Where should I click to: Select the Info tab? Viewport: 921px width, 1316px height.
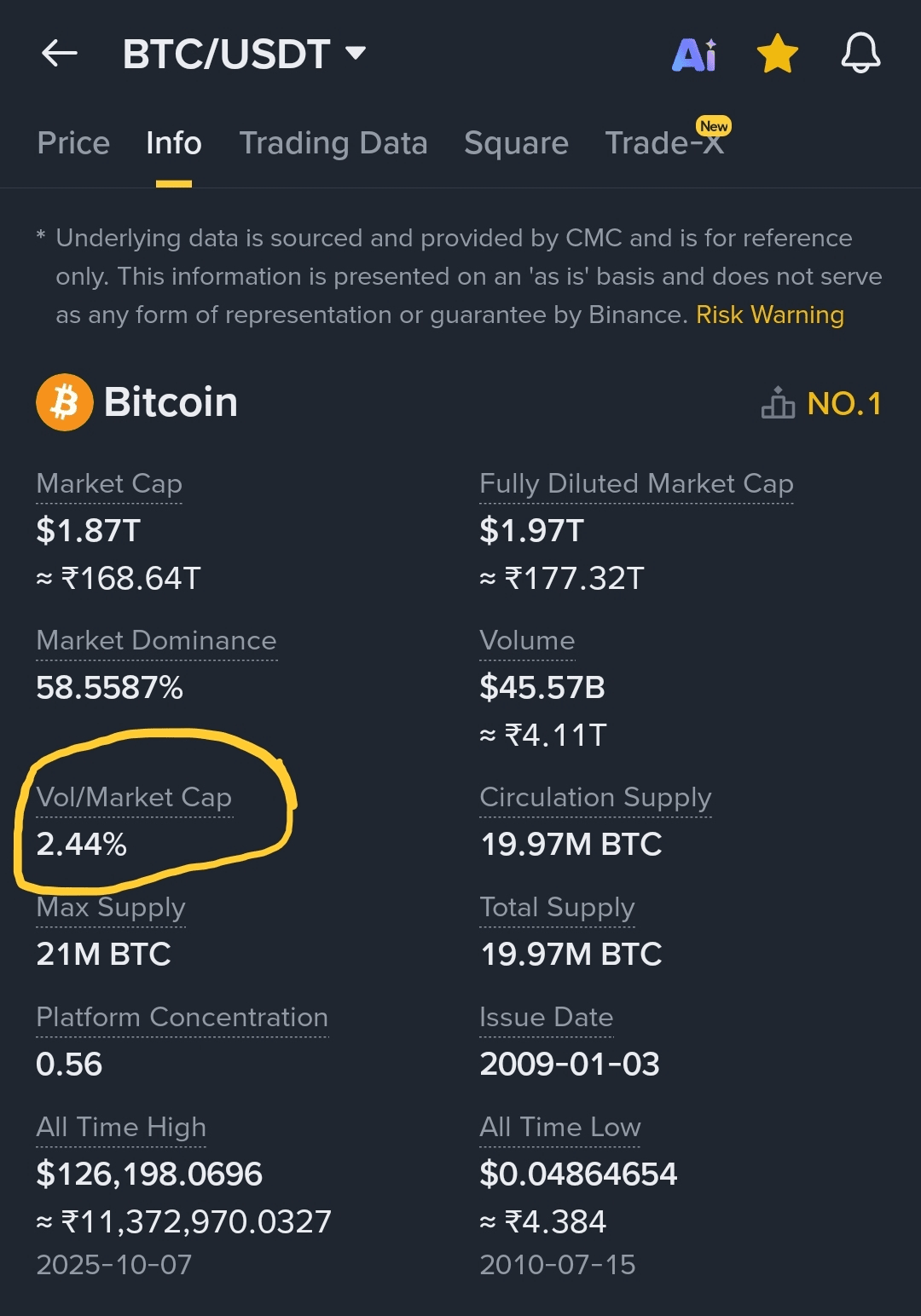pyautogui.click(x=174, y=143)
